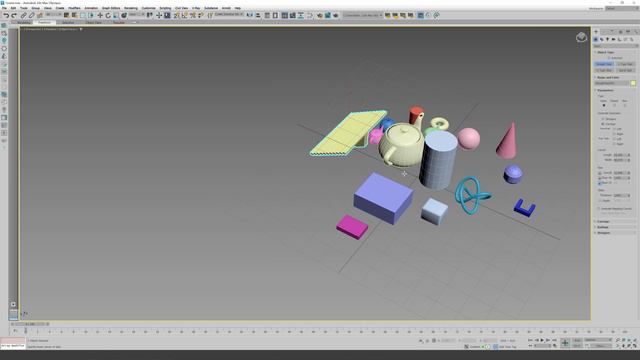Choose the Select and Scale tool

pyautogui.click(x=116, y=16)
